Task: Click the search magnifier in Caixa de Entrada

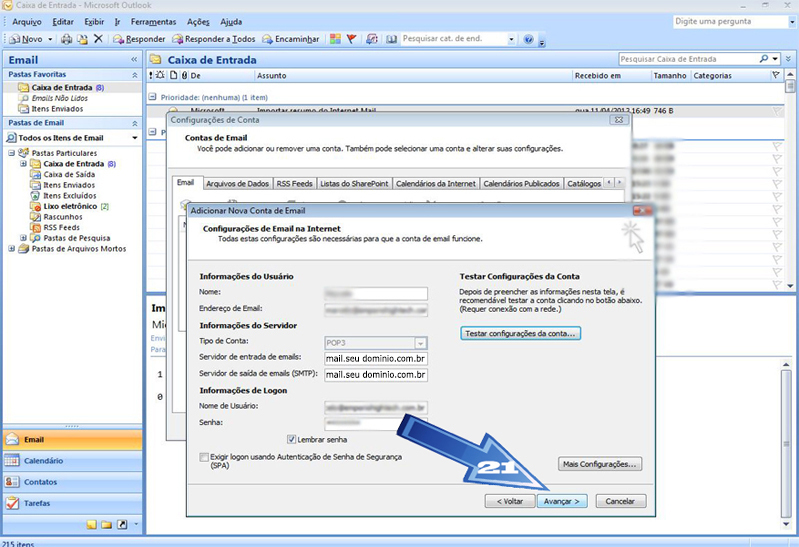Action: [x=764, y=59]
